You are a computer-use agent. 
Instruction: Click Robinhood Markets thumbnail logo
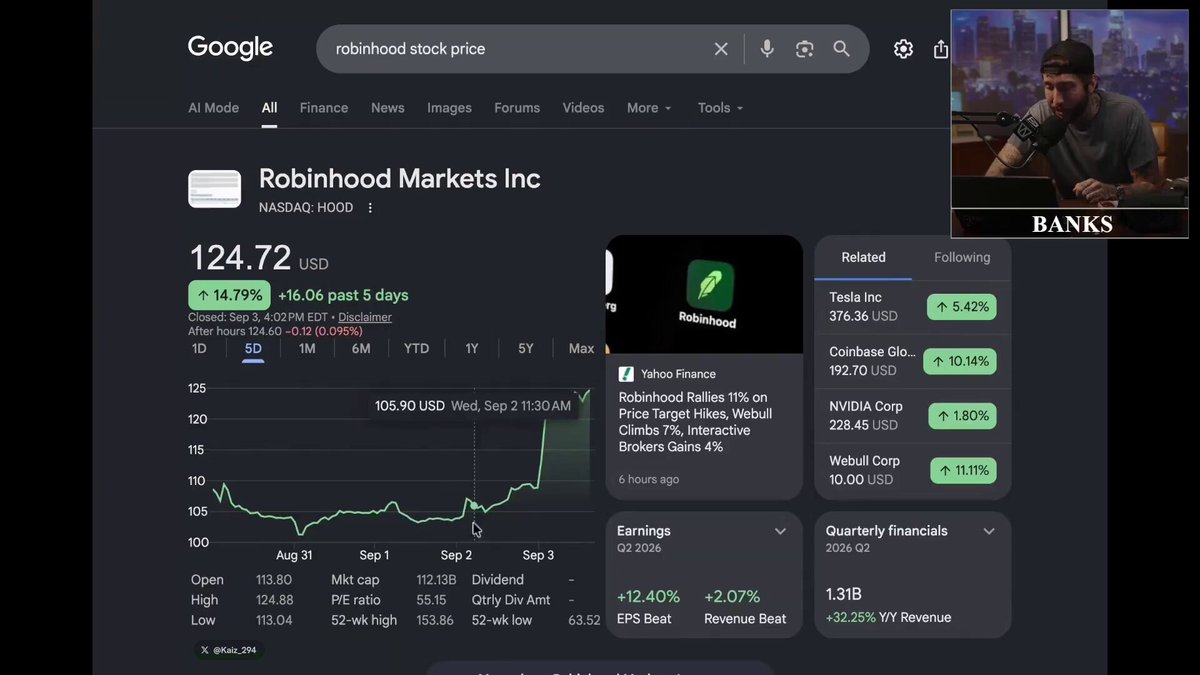(214, 189)
